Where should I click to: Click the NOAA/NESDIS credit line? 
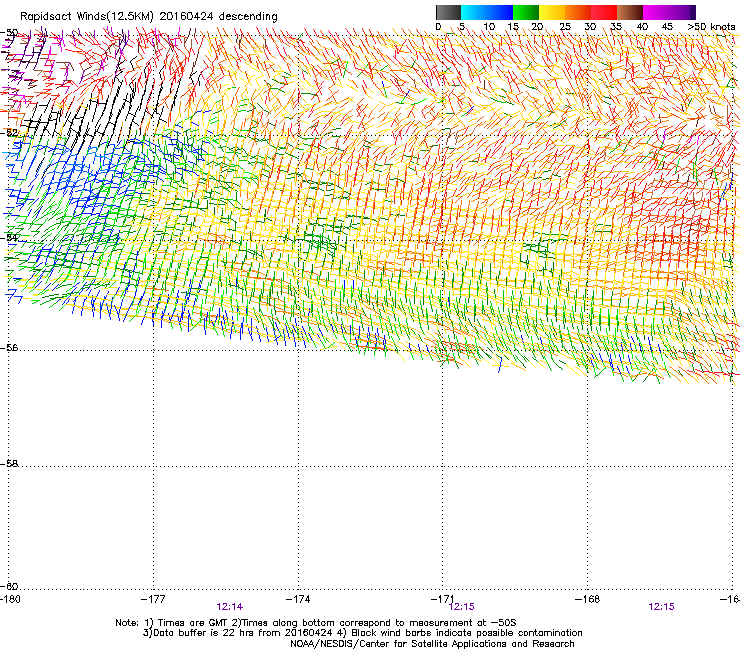tap(432, 644)
